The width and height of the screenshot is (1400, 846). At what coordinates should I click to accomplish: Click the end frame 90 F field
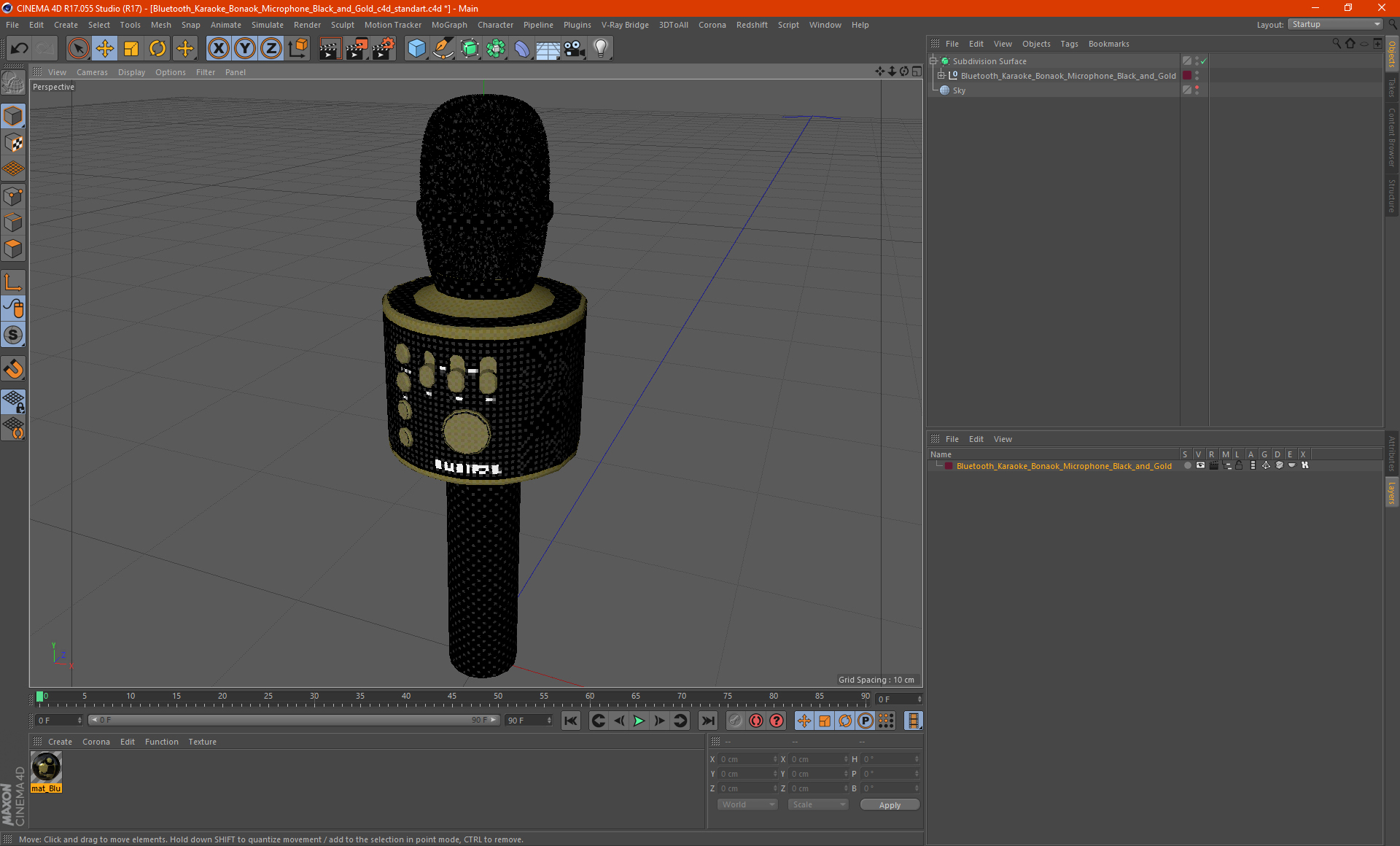point(529,721)
